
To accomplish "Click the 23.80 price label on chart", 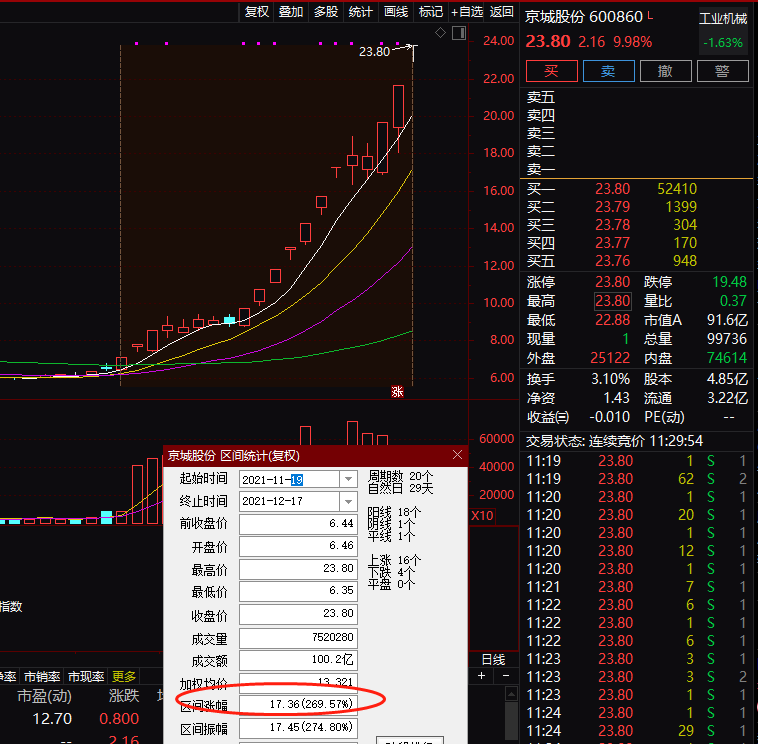I will (374, 52).
